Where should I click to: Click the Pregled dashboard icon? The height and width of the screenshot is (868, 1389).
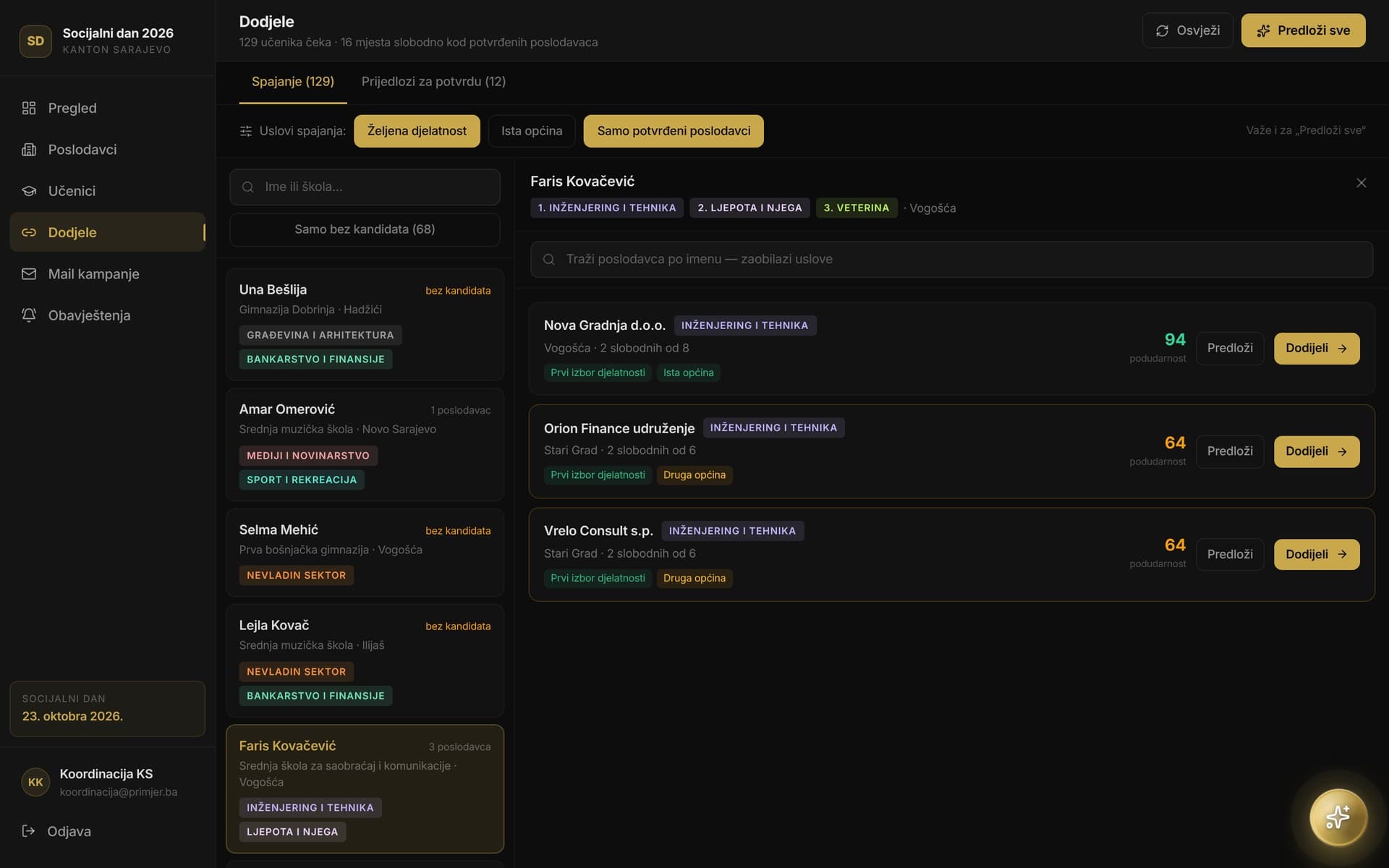click(x=29, y=108)
